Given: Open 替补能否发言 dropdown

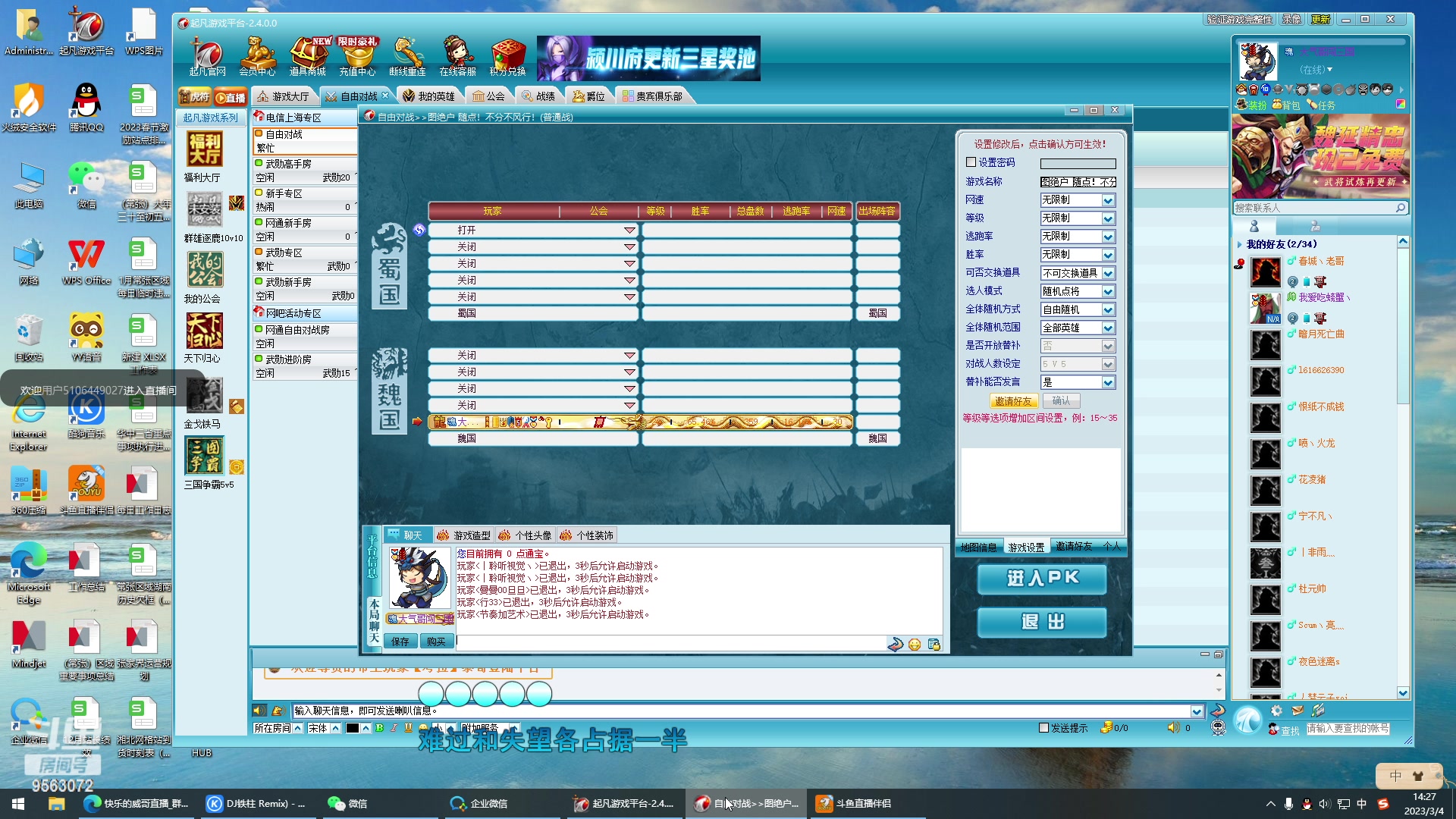Looking at the screenshot, I should [x=1108, y=382].
